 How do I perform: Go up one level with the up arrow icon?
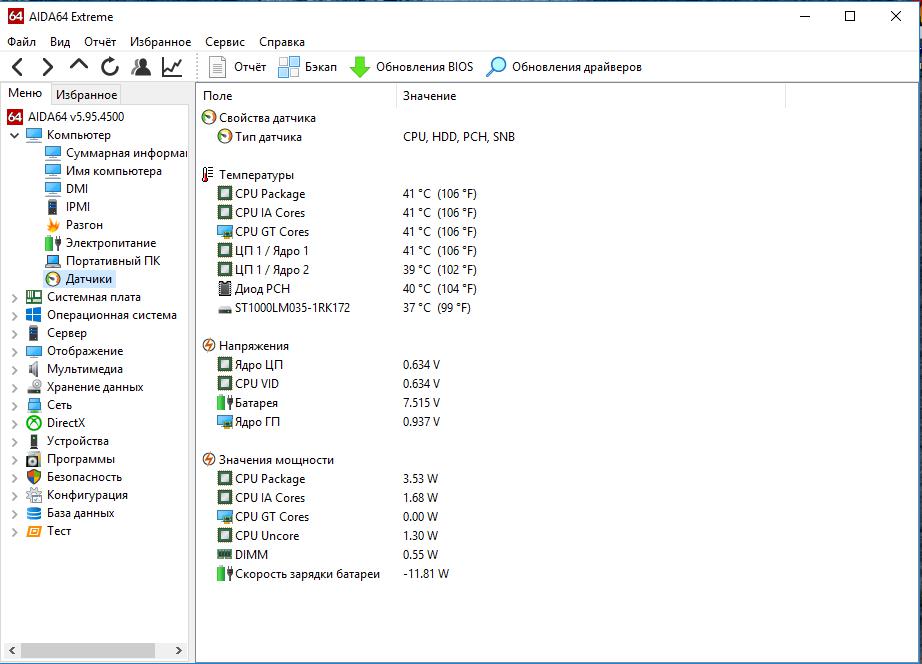(x=79, y=65)
